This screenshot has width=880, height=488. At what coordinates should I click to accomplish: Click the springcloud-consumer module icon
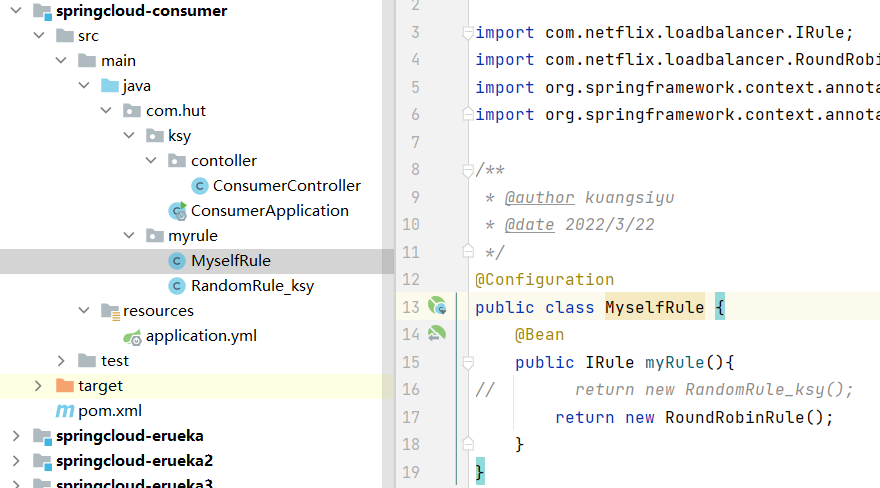point(42,11)
